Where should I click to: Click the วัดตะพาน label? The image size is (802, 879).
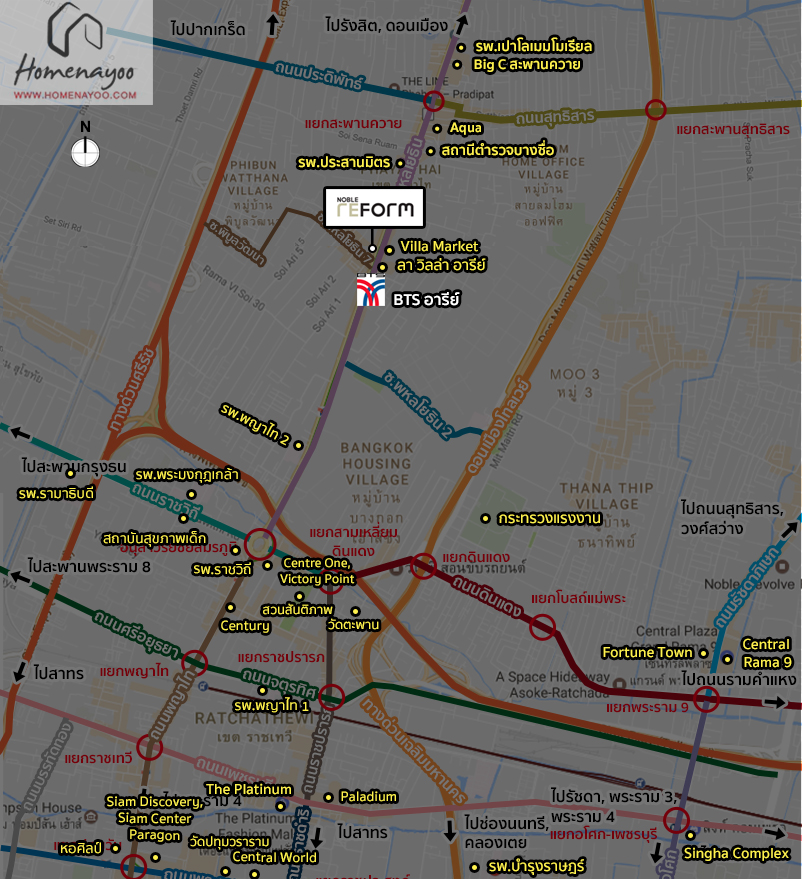point(353,624)
